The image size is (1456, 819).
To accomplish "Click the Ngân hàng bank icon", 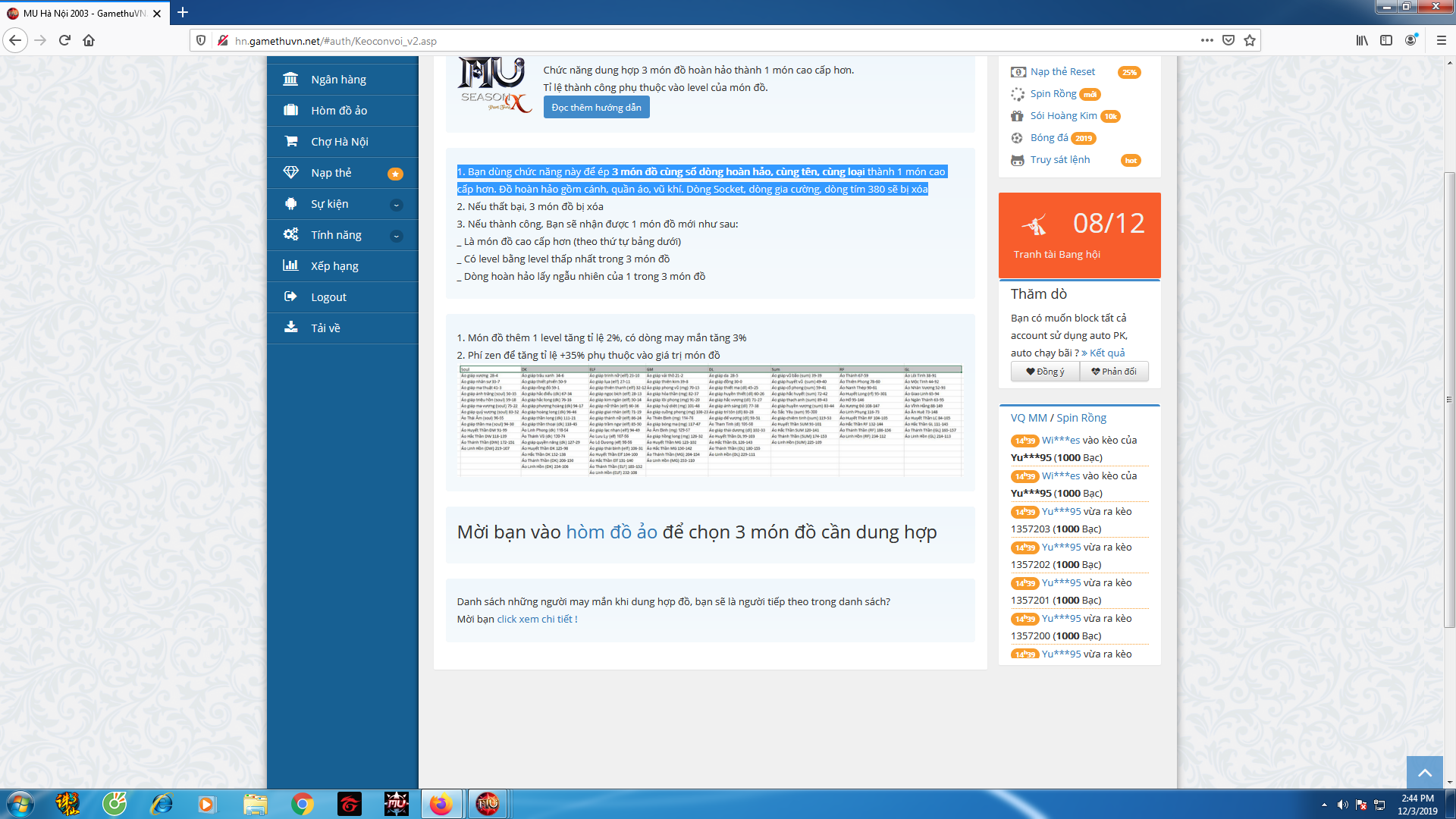I will (290, 80).
